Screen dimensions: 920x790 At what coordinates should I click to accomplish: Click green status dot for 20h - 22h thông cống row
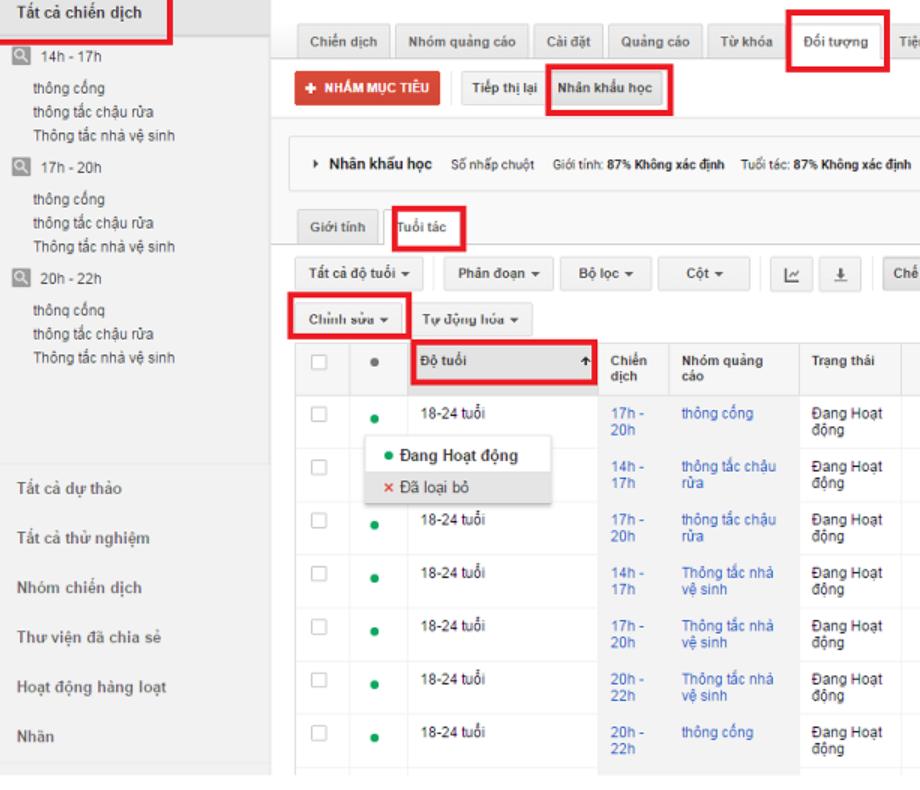pyautogui.click(x=374, y=738)
